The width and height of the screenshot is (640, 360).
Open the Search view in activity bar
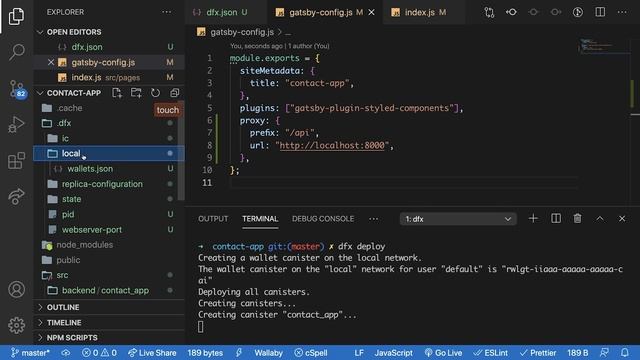16,52
